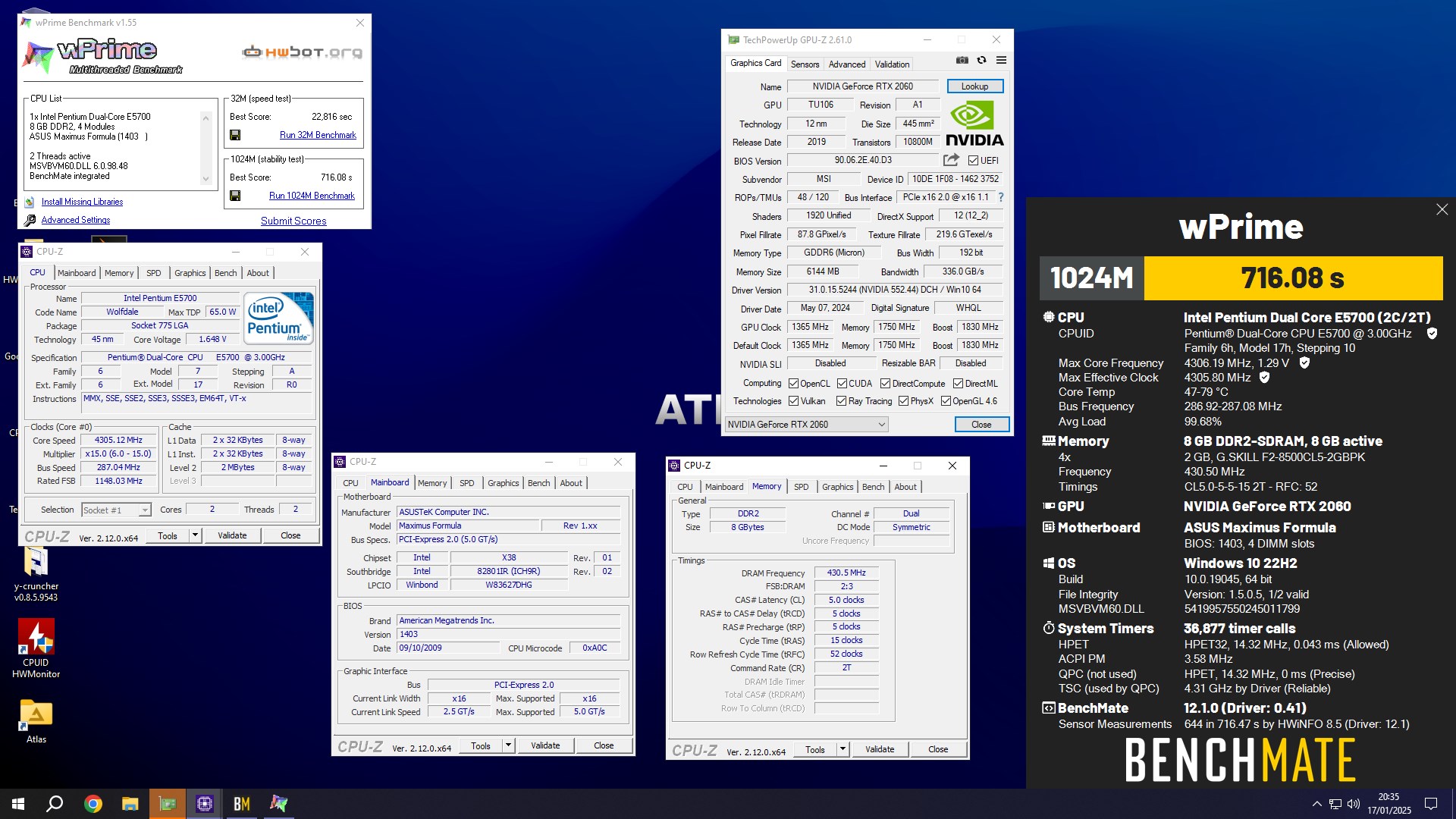Open the GPU-Z hamburger menu
Image resolution: width=1456 pixels, height=819 pixels.
[1001, 60]
